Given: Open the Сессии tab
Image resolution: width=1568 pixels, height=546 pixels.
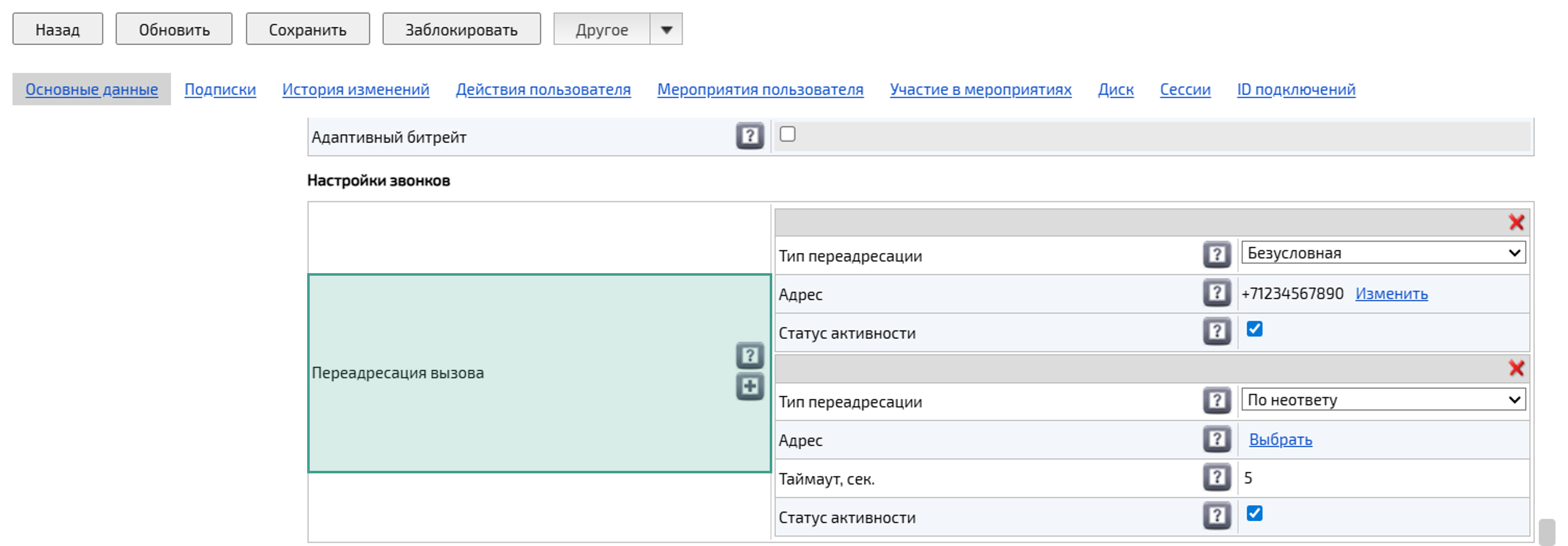Looking at the screenshot, I should point(1184,89).
